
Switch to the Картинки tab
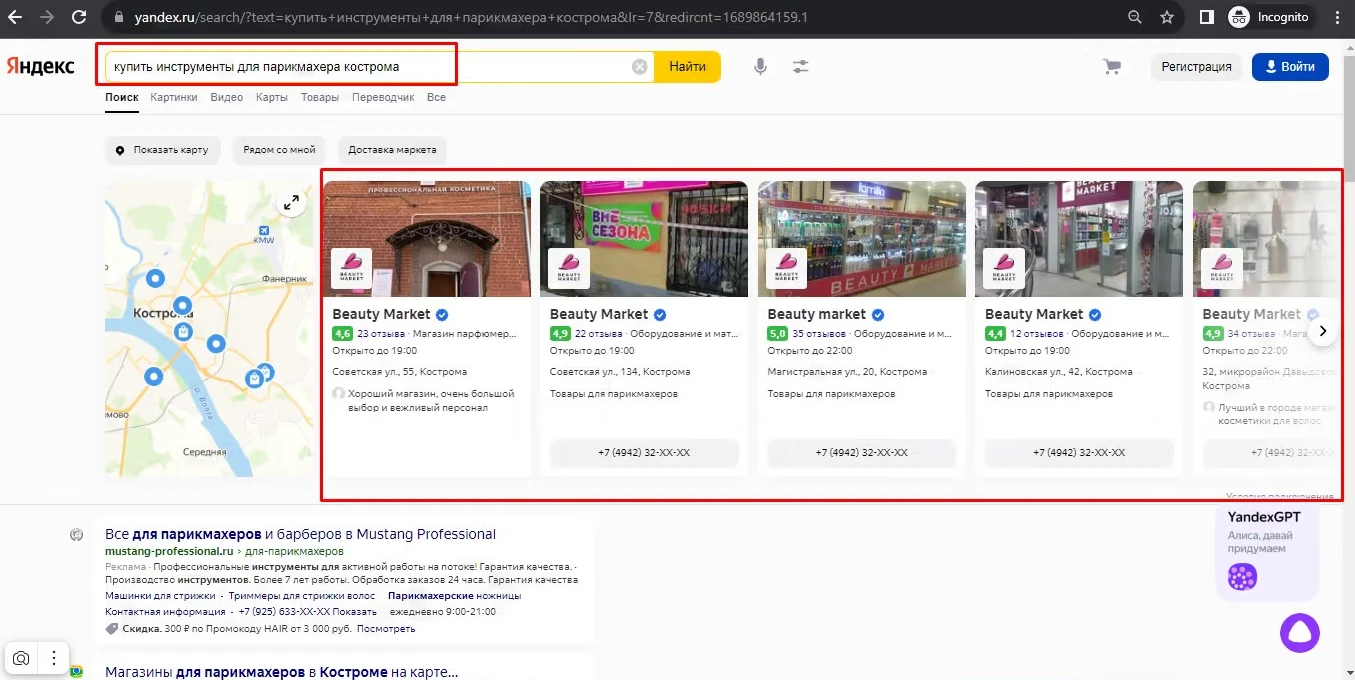174,97
